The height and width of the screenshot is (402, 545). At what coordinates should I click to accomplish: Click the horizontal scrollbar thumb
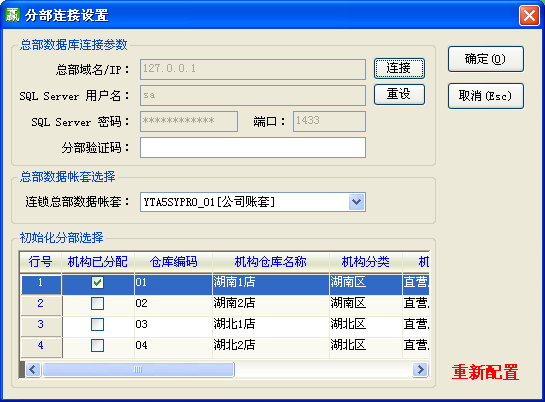pos(138,369)
